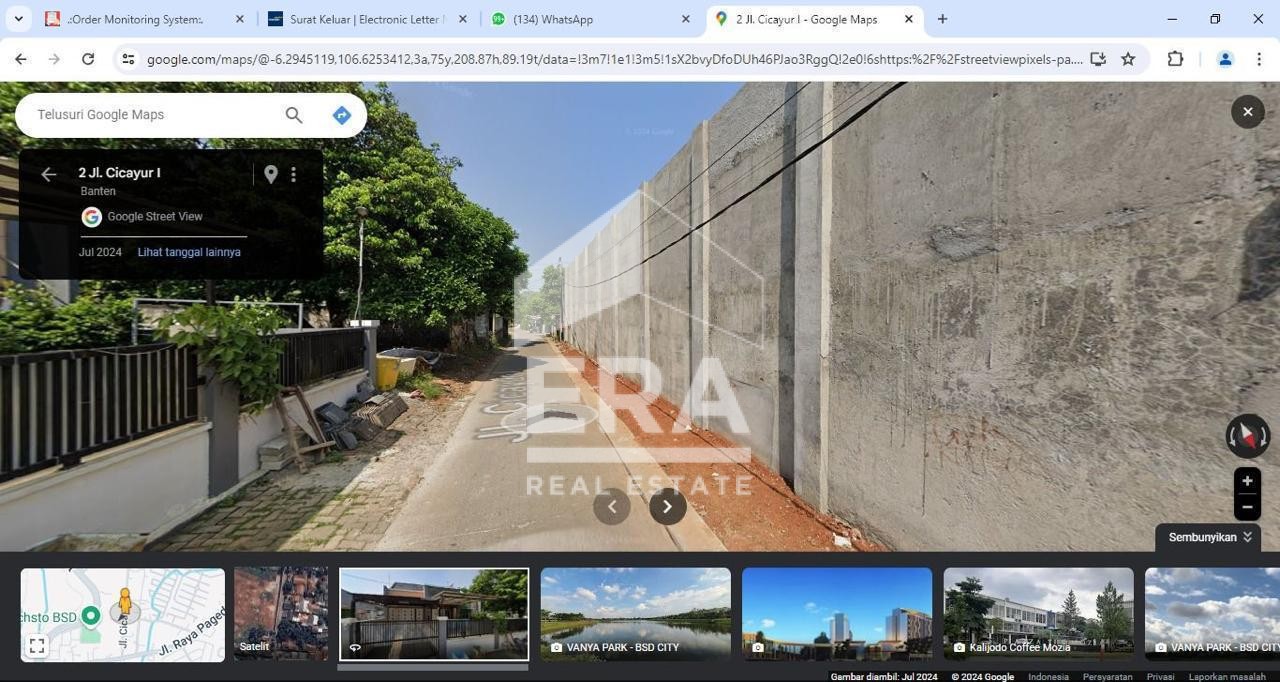Close the WhatsApp tab

[x=685, y=19]
